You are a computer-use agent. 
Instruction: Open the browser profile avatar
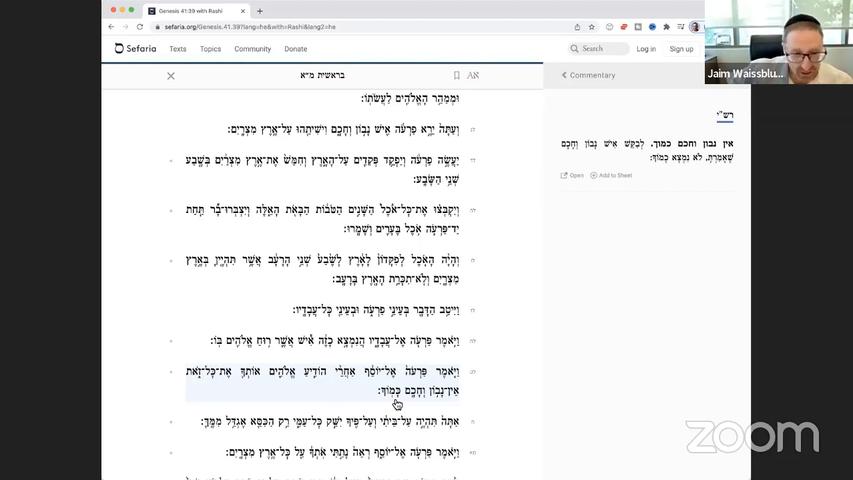pos(695,27)
